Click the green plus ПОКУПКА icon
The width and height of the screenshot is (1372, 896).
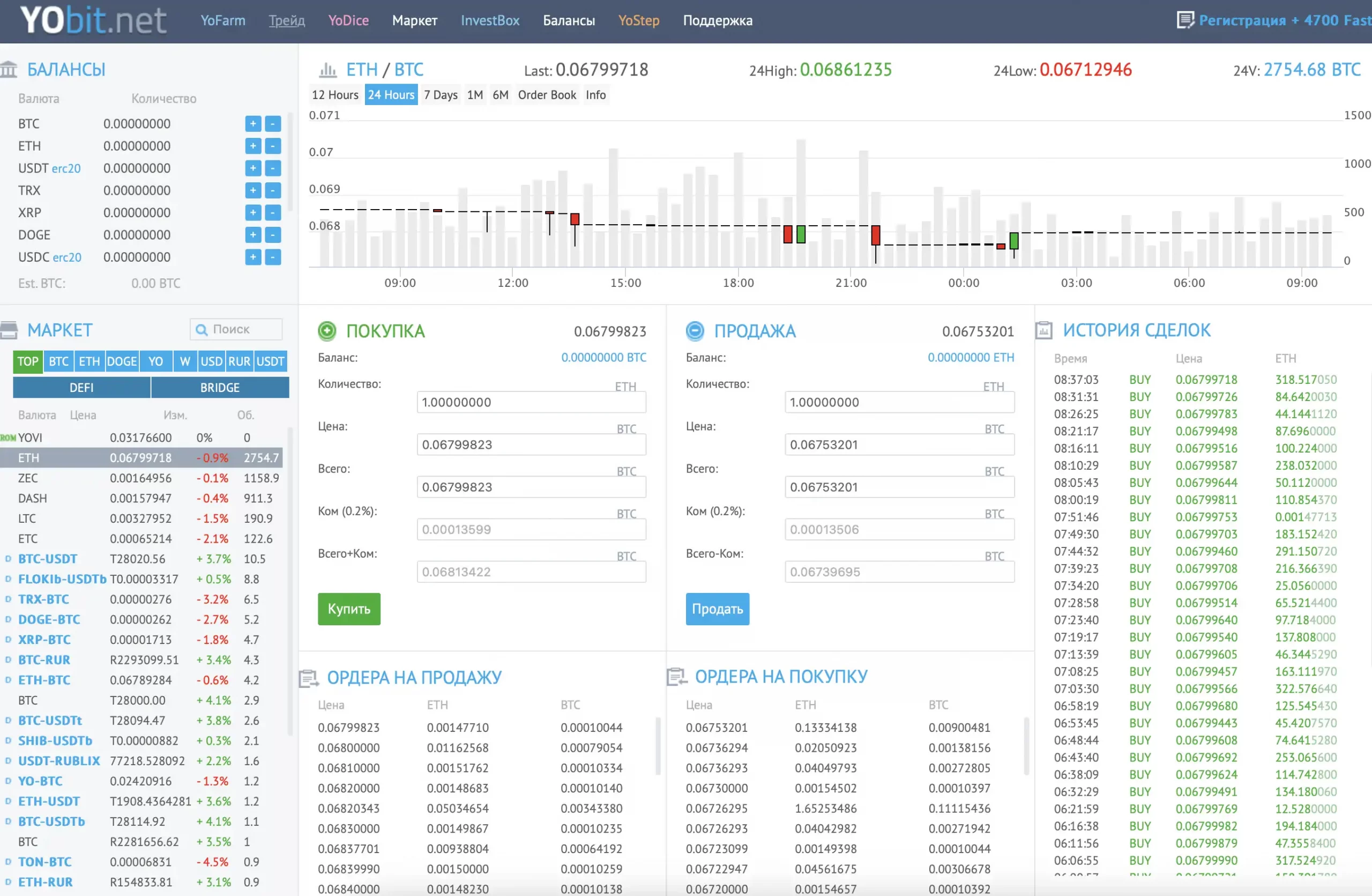tap(327, 330)
